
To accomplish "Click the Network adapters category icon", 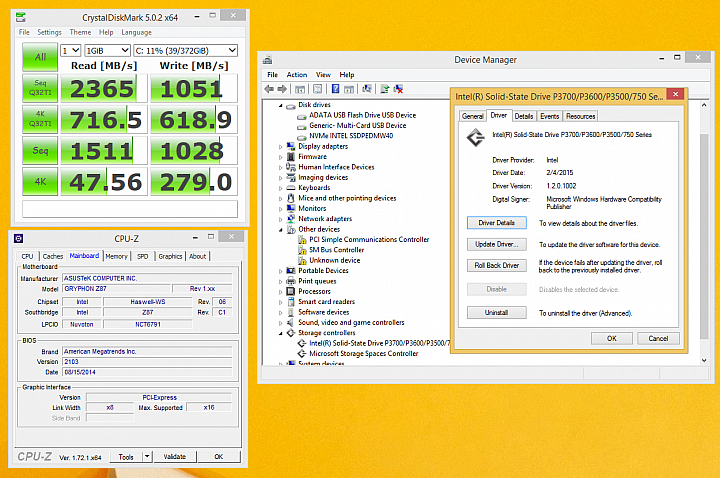I will (x=291, y=219).
